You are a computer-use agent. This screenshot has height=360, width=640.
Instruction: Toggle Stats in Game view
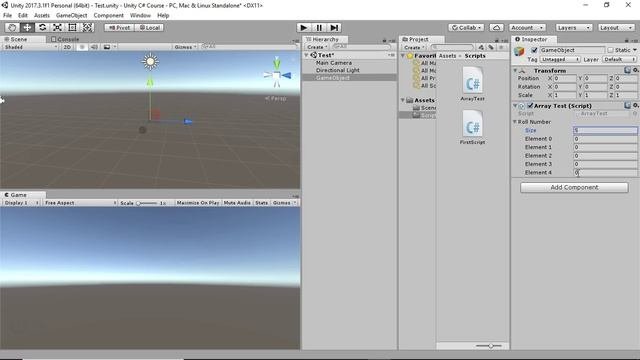coord(262,202)
